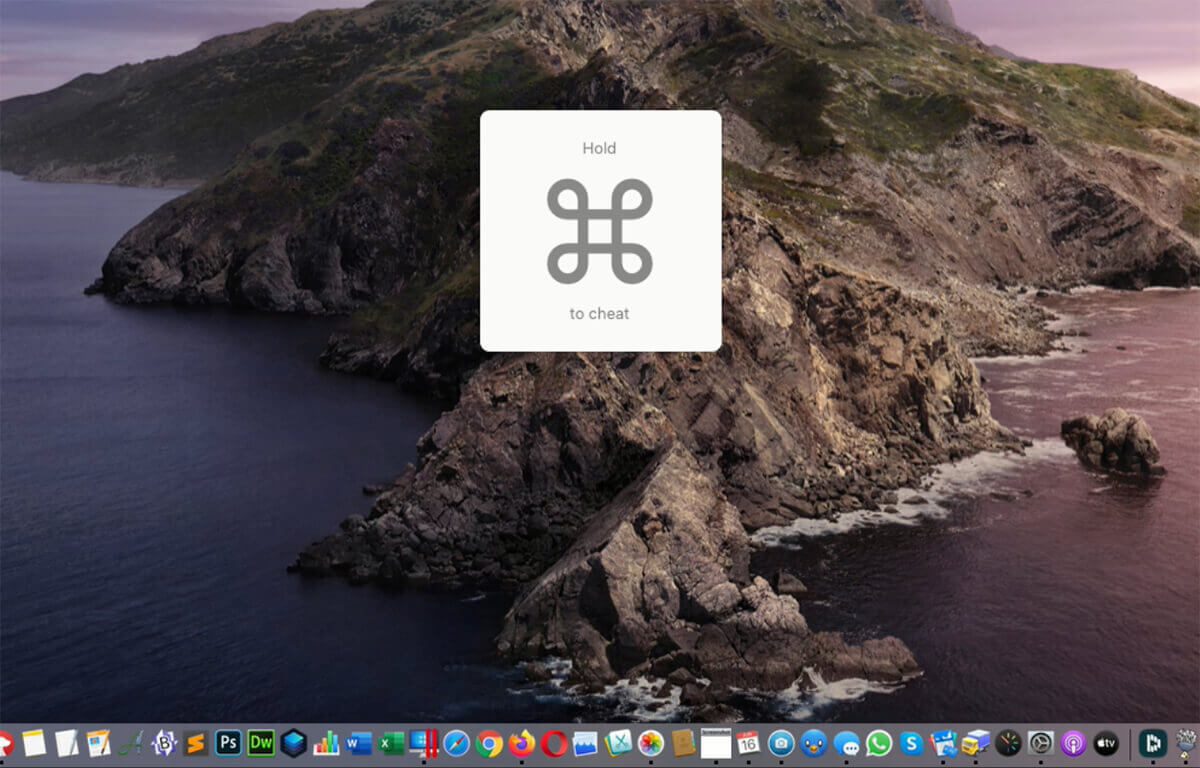Open the Podcasts app in dock

[1073, 743]
